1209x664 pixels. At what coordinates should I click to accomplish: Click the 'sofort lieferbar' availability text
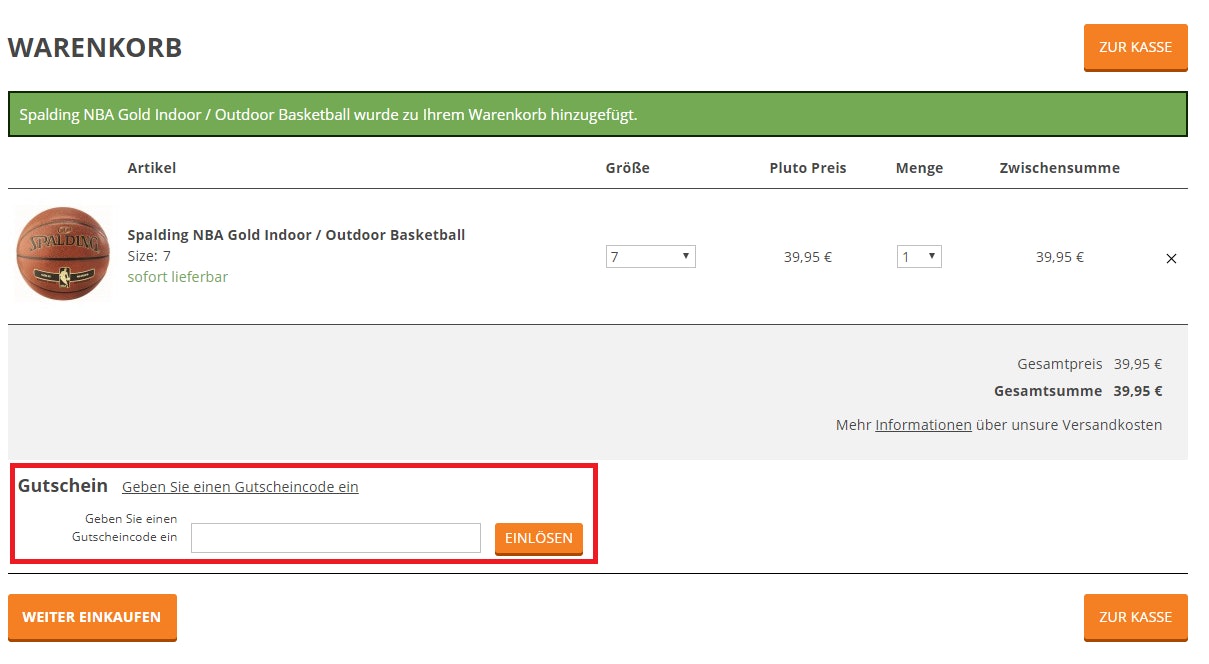click(x=178, y=277)
